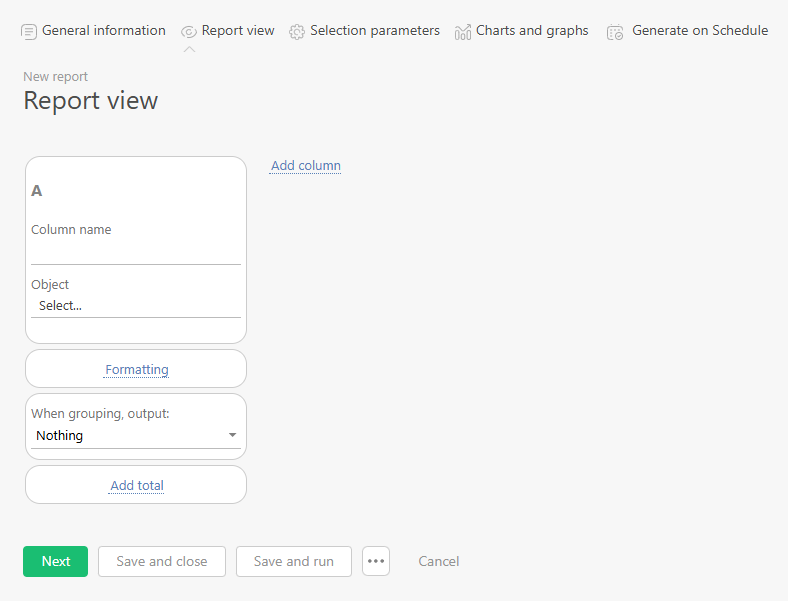Expand the When grouping output dropdown arrow
Screen dimensions: 788x601
232,436
